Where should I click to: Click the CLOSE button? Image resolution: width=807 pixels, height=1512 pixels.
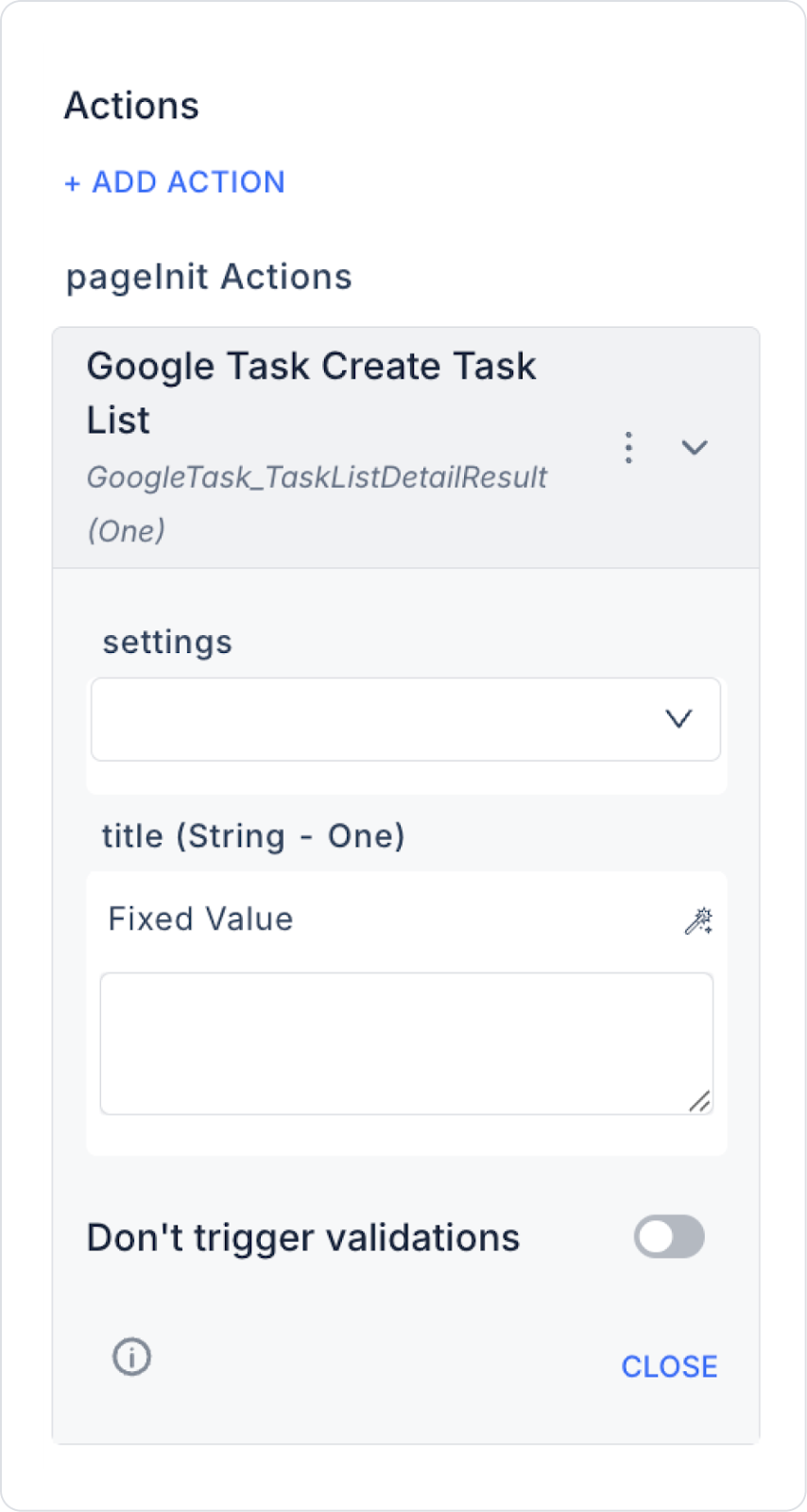669,1366
